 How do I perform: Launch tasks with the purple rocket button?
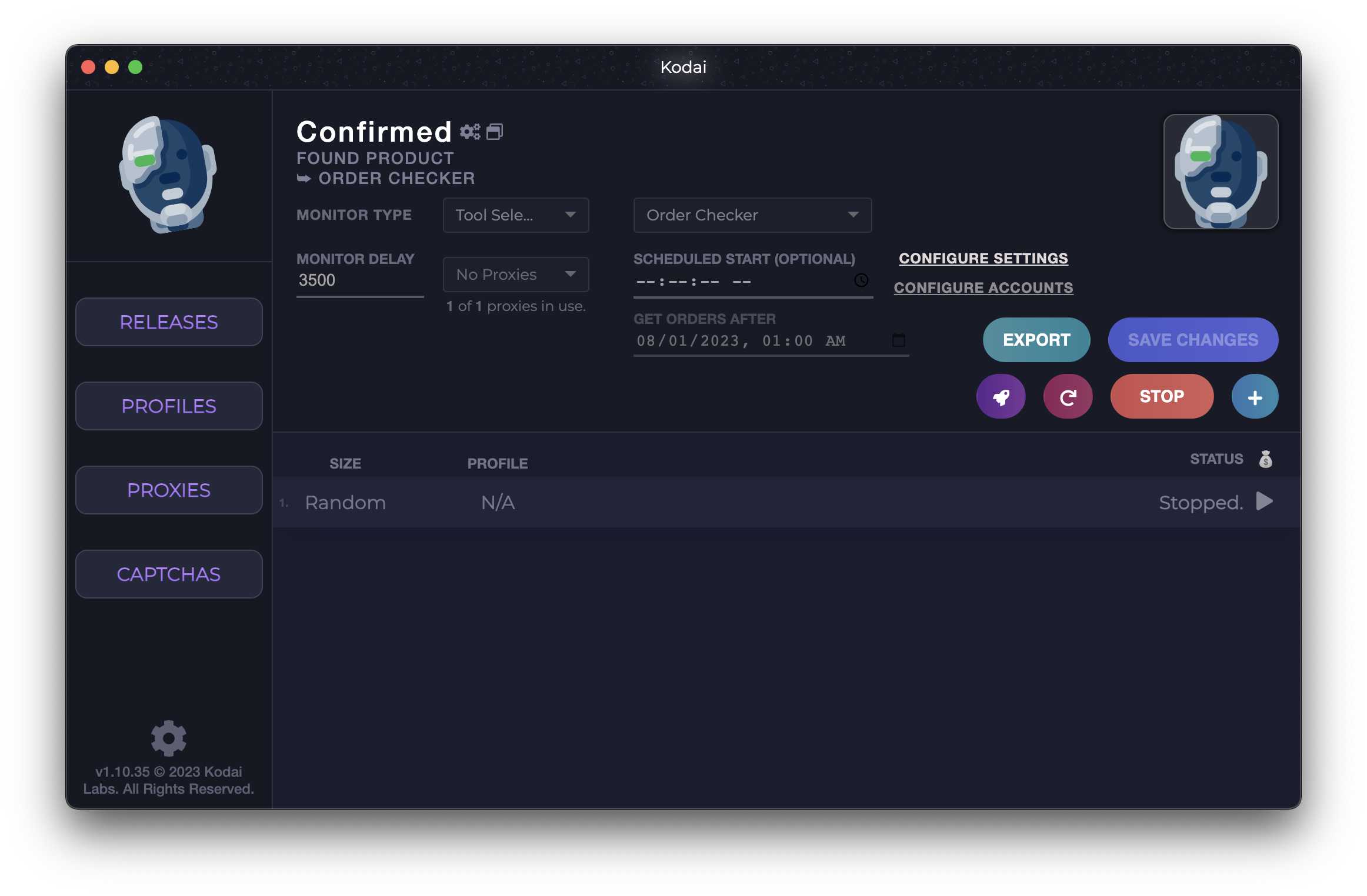point(1001,397)
